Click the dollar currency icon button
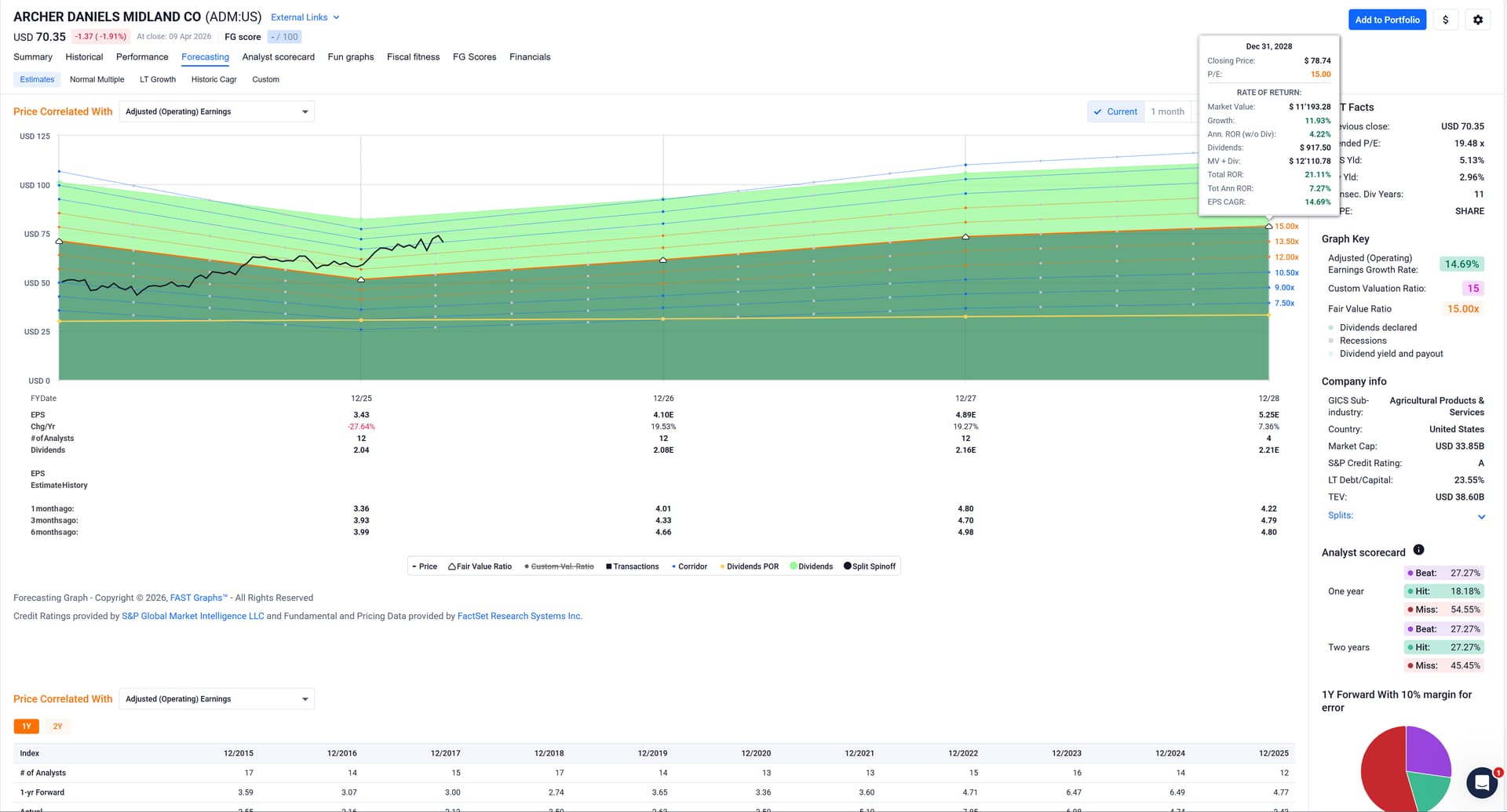Image resolution: width=1507 pixels, height=812 pixels. [x=1445, y=20]
